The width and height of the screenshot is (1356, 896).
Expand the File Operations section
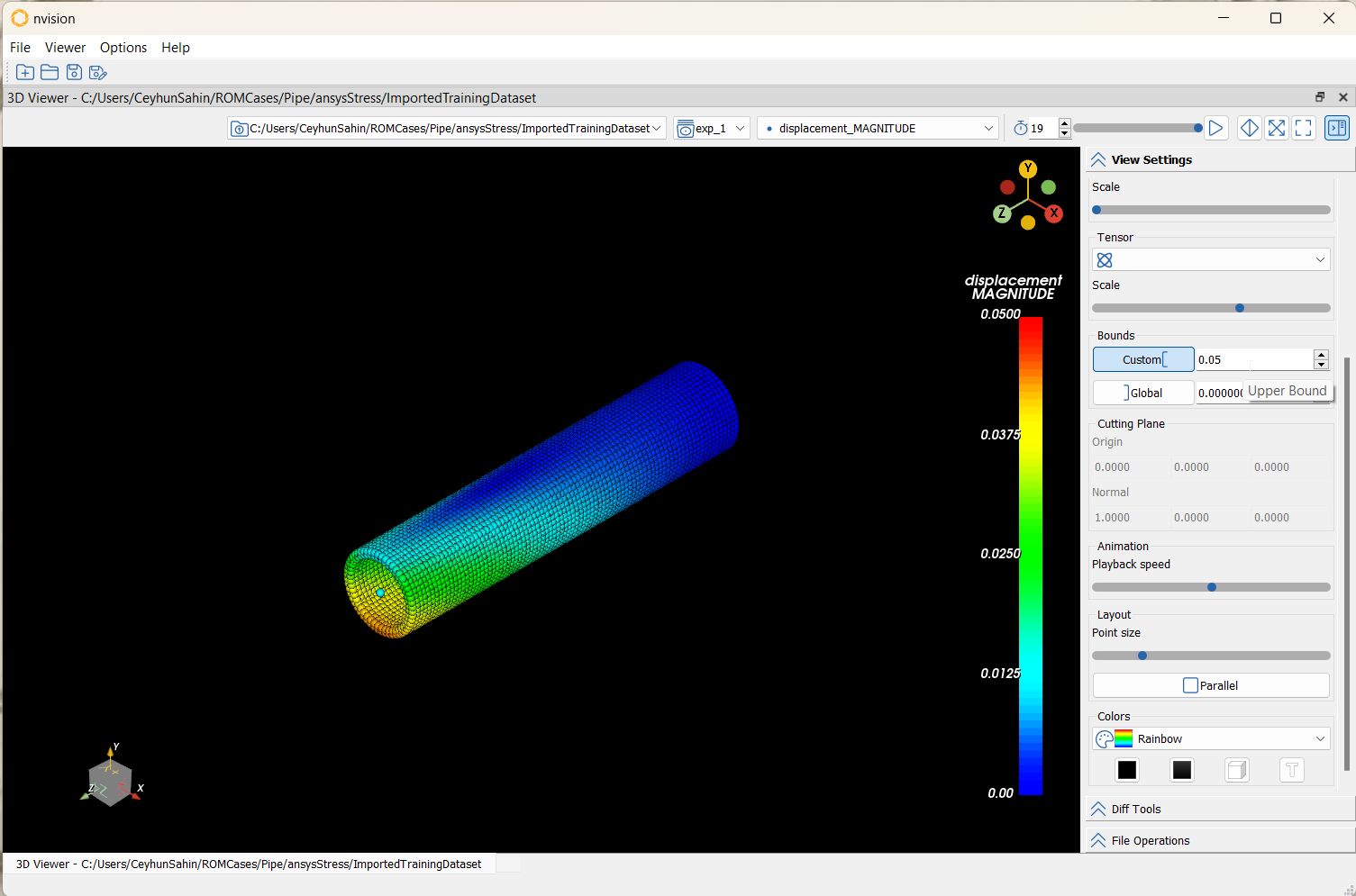coord(1150,841)
